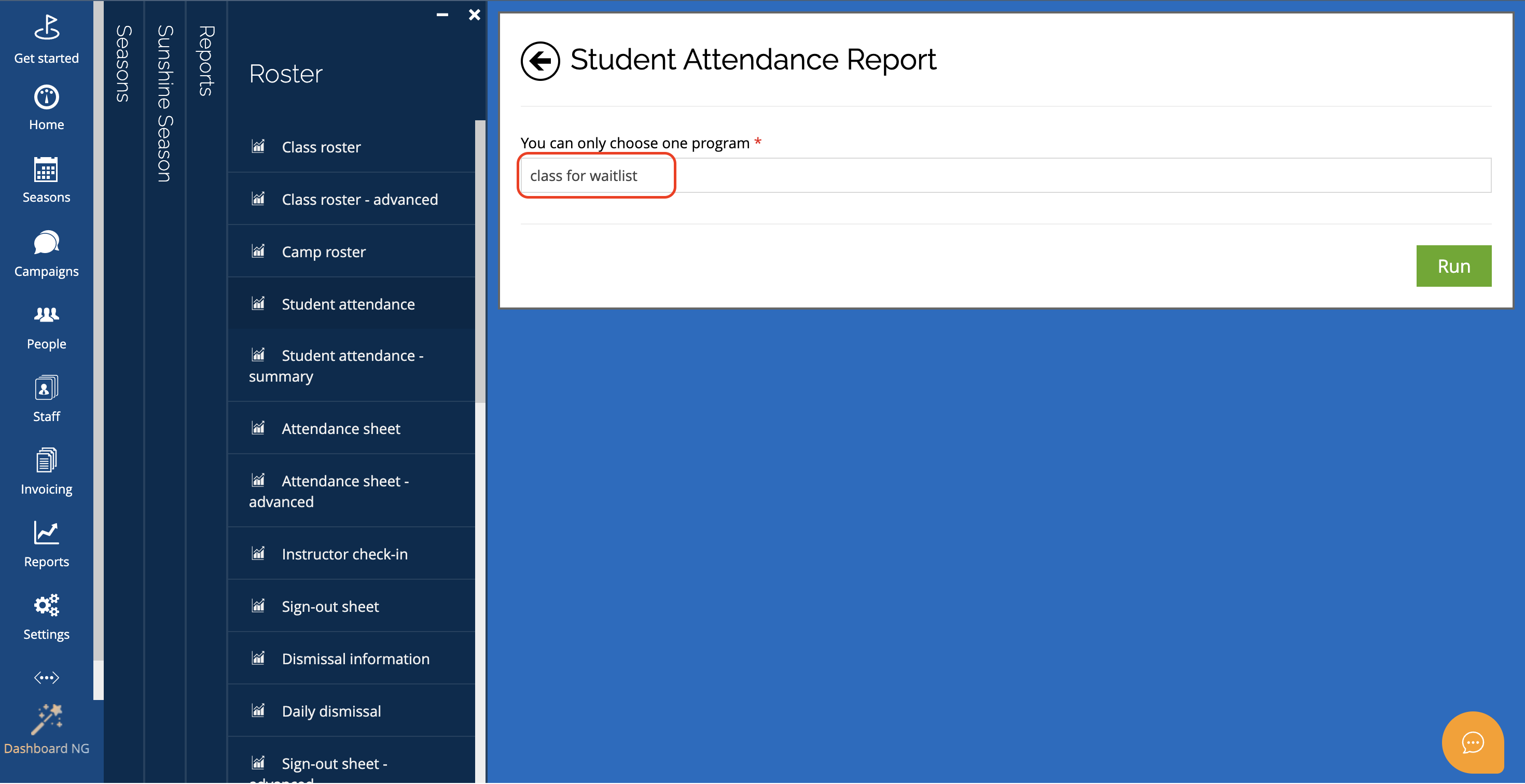
Task: Open the Instructor check-in report
Action: click(x=344, y=554)
